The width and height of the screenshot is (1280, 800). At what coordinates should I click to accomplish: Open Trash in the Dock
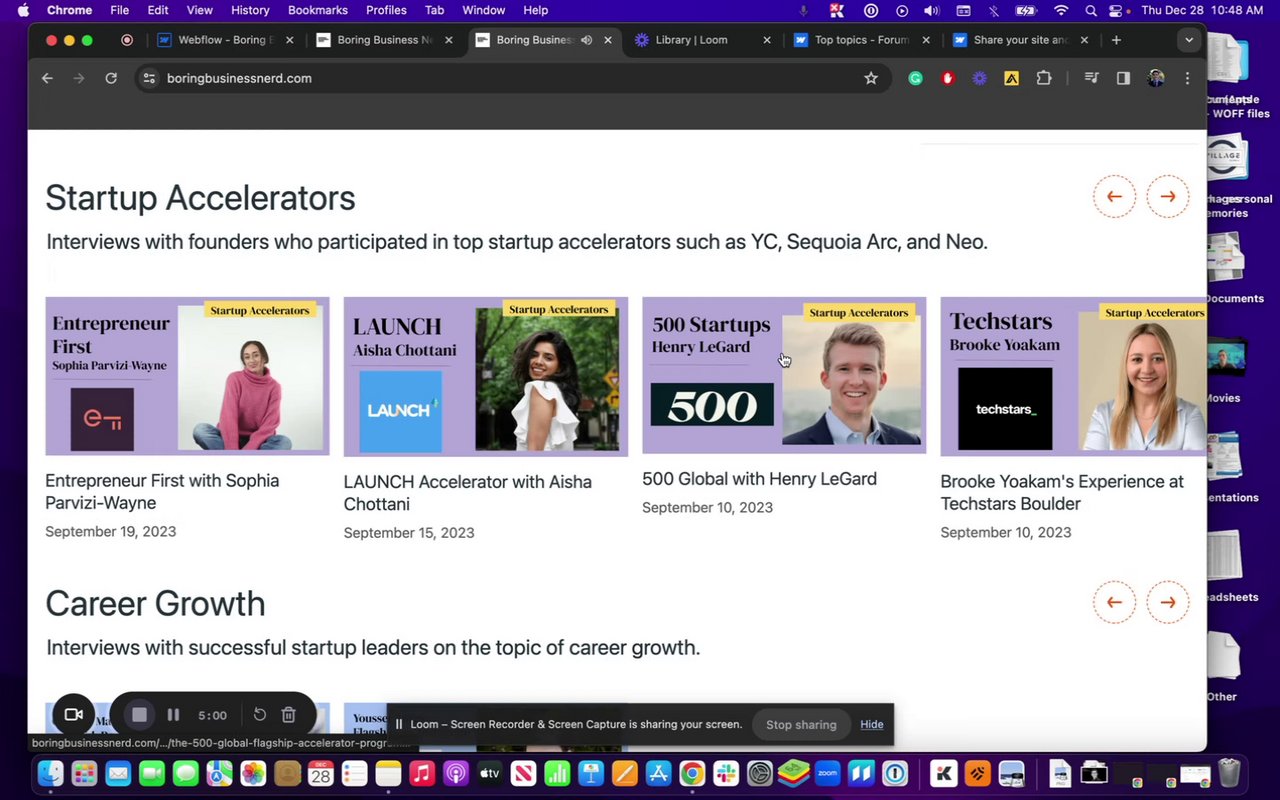point(1229,773)
